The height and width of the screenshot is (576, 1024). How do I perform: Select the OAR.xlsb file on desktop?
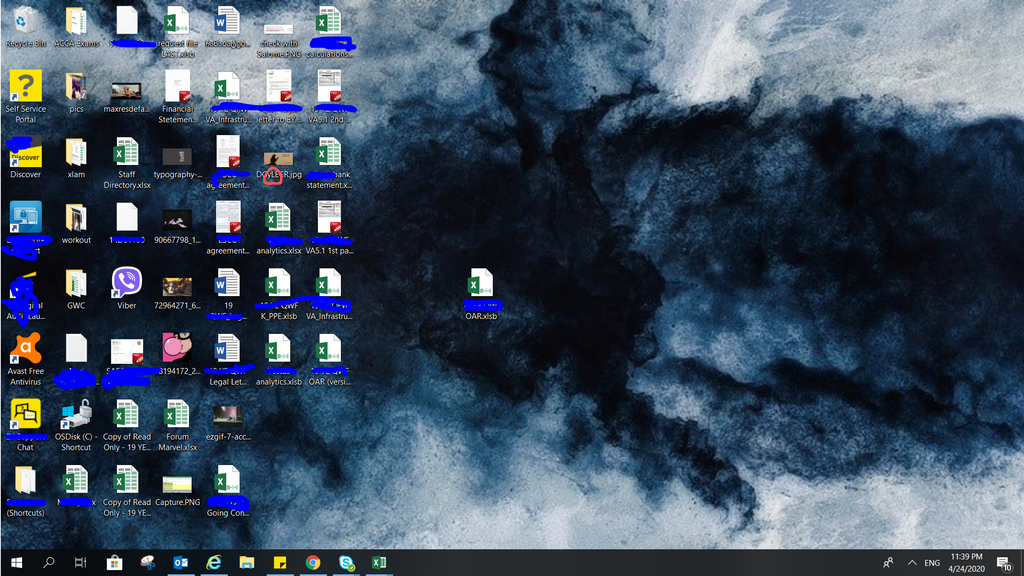tap(481, 293)
